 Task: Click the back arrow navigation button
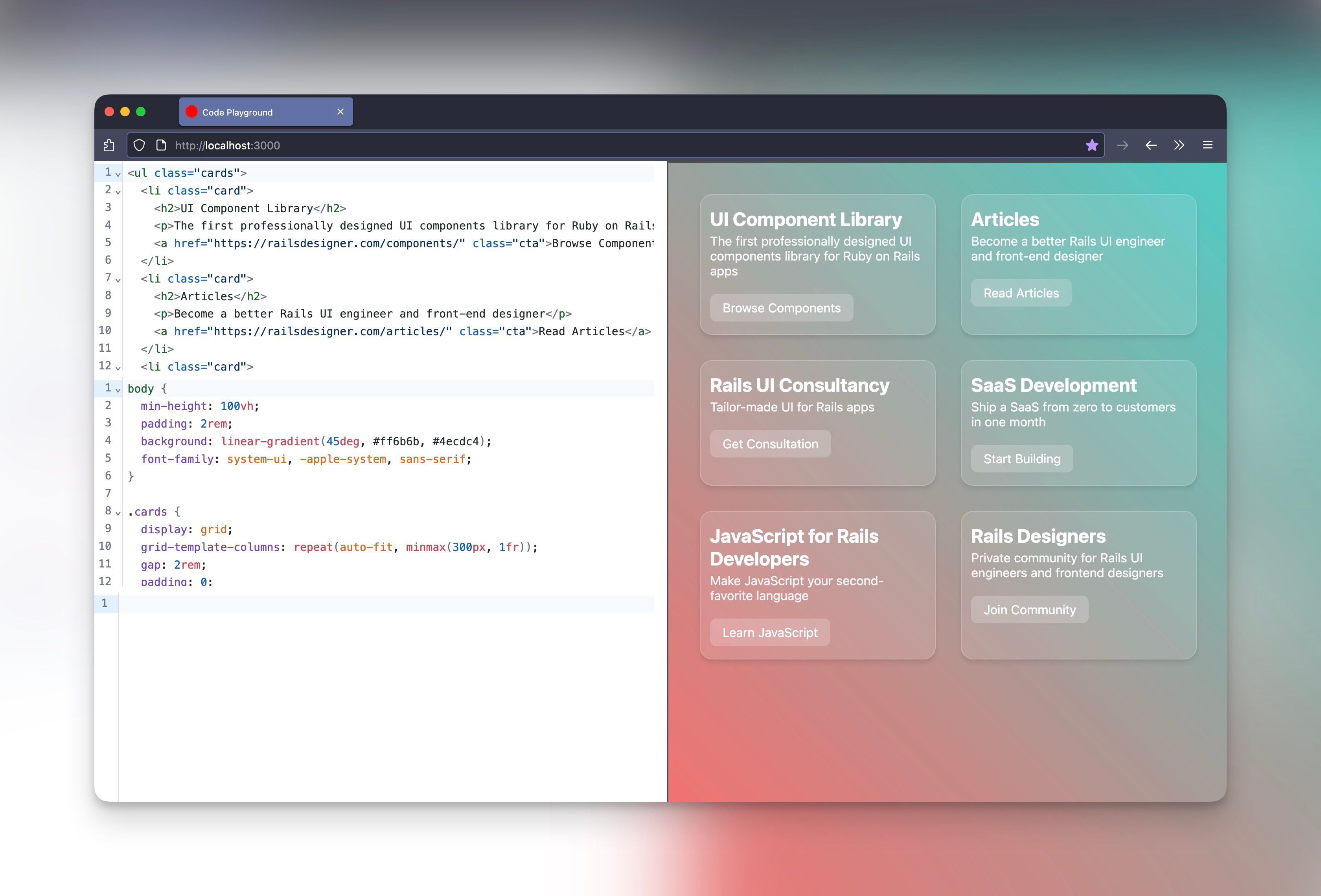pyautogui.click(x=1151, y=145)
